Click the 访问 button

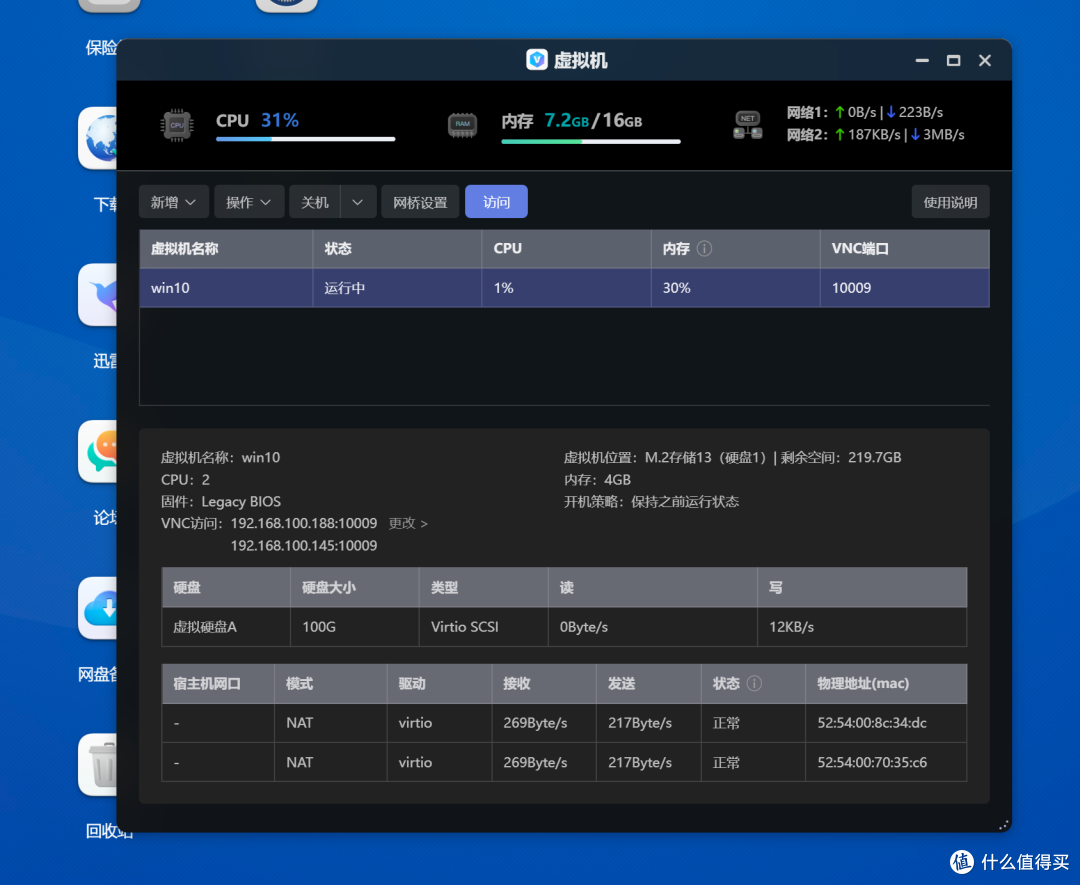(495, 201)
